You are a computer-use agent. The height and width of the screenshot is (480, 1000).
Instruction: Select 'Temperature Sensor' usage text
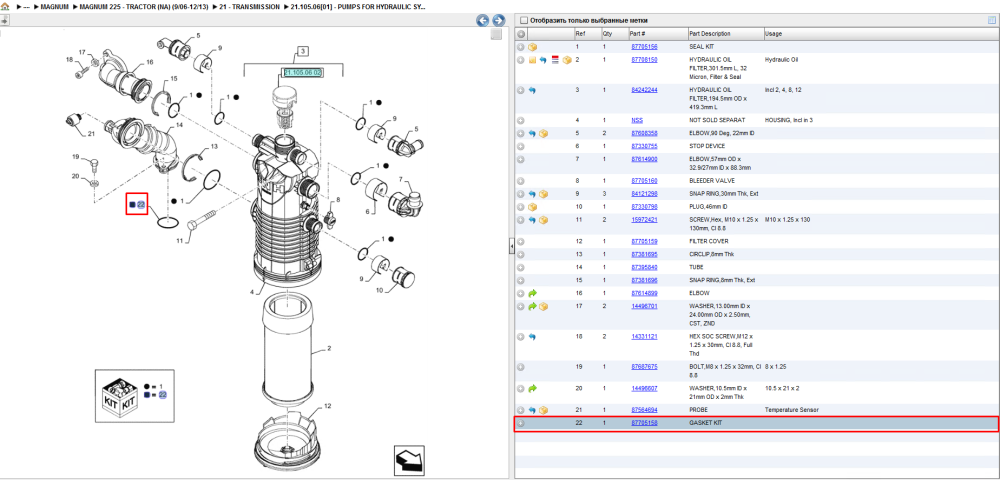pos(791,410)
